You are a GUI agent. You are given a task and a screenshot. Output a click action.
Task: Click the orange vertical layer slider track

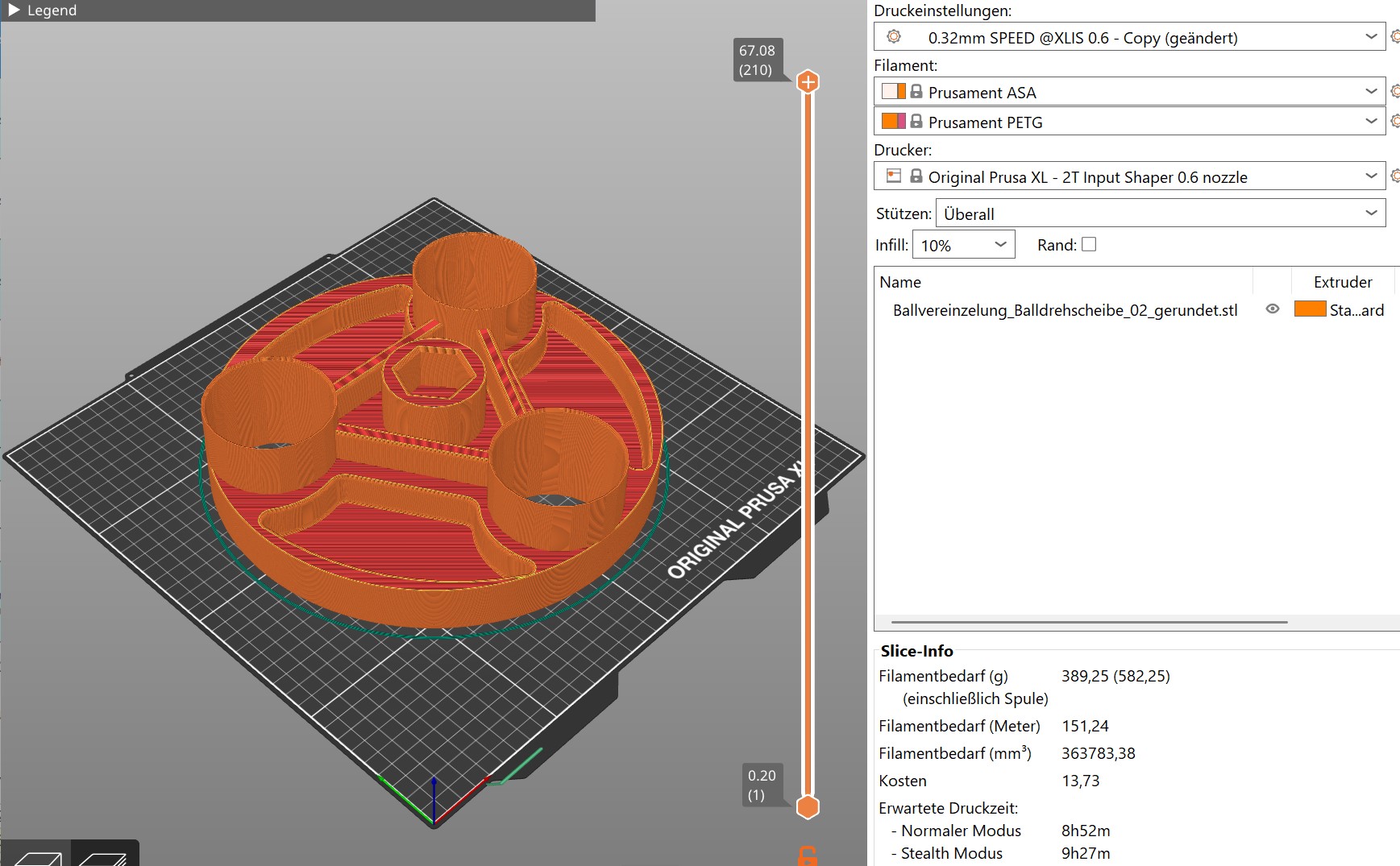click(808, 443)
